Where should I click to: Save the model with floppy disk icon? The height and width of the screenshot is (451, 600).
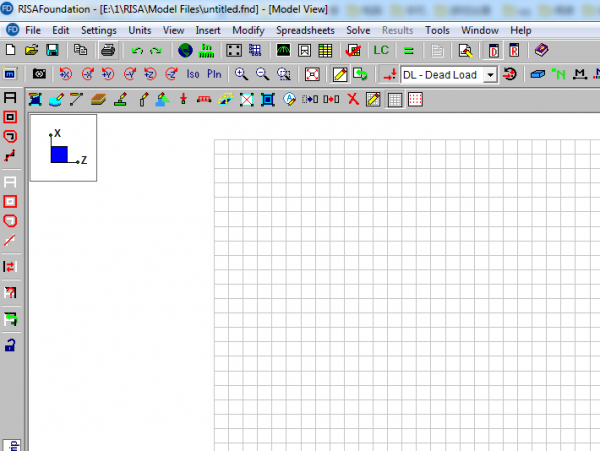(x=52, y=50)
